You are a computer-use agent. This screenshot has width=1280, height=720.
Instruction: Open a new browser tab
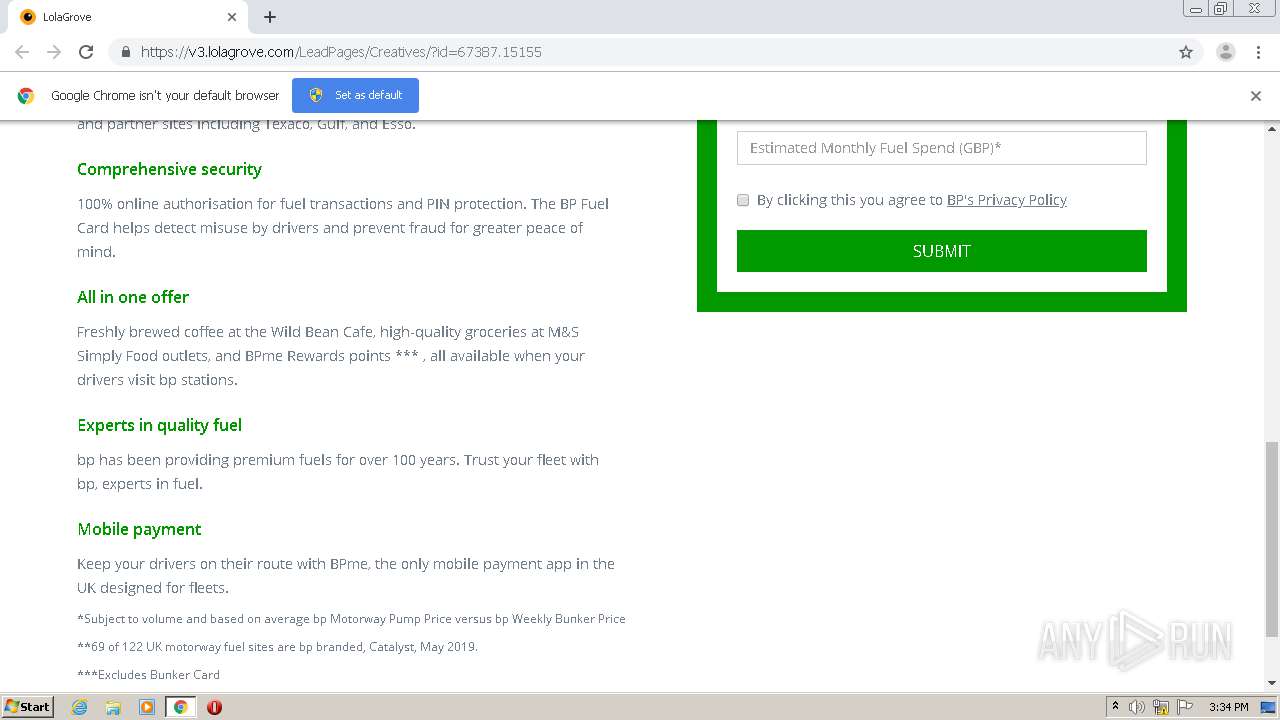tap(270, 17)
